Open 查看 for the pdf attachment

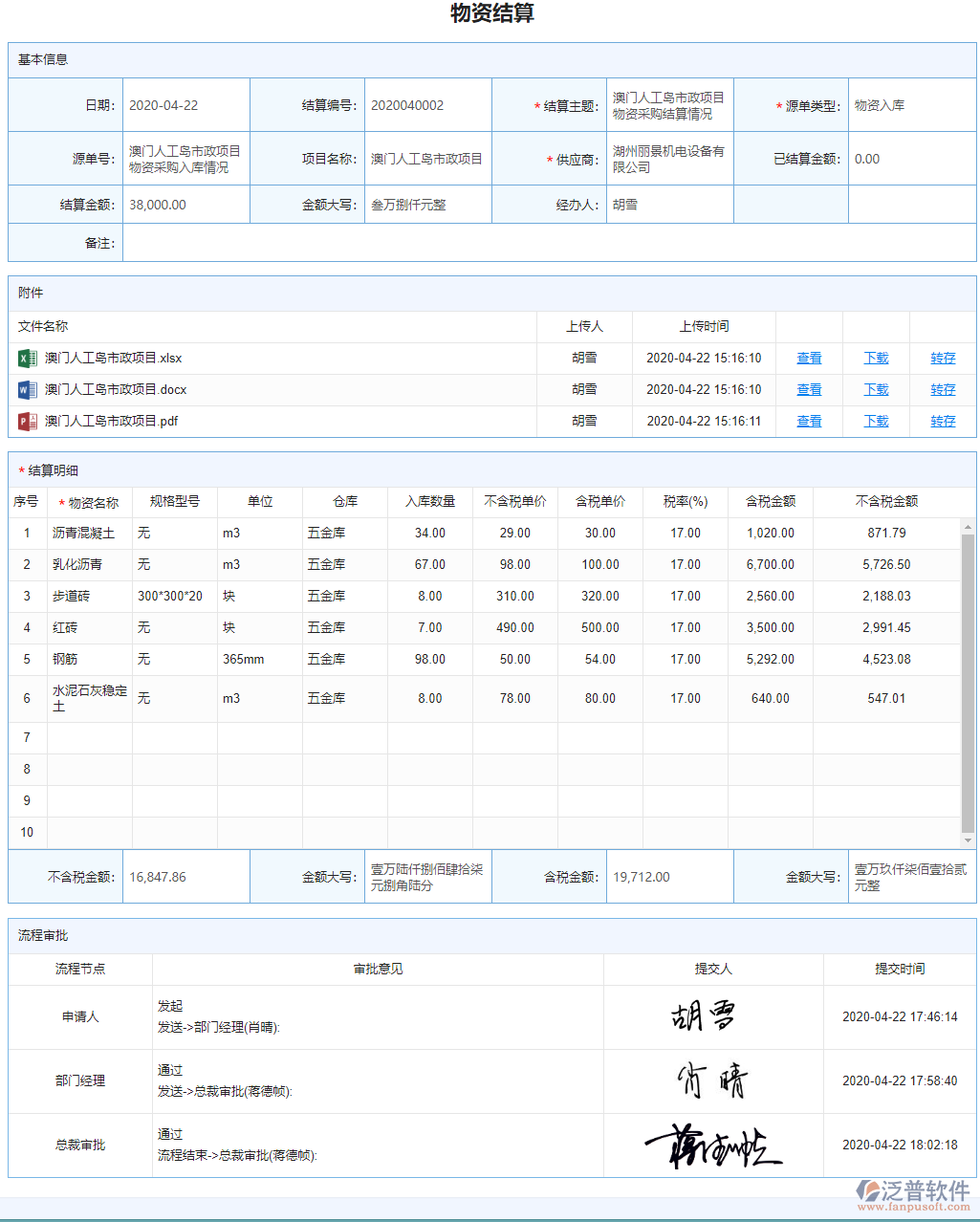tap(808, 421)
